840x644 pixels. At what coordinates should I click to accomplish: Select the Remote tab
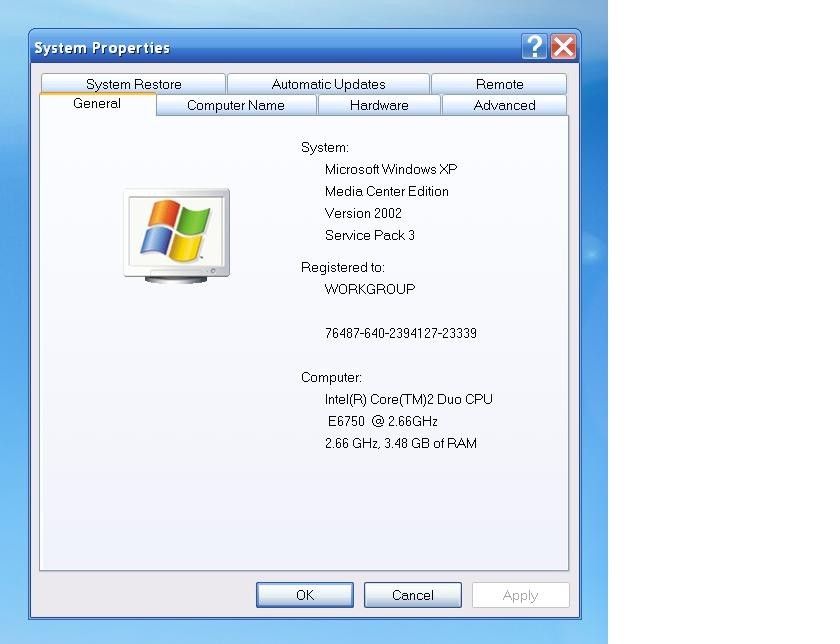click(x=498, y=84)
